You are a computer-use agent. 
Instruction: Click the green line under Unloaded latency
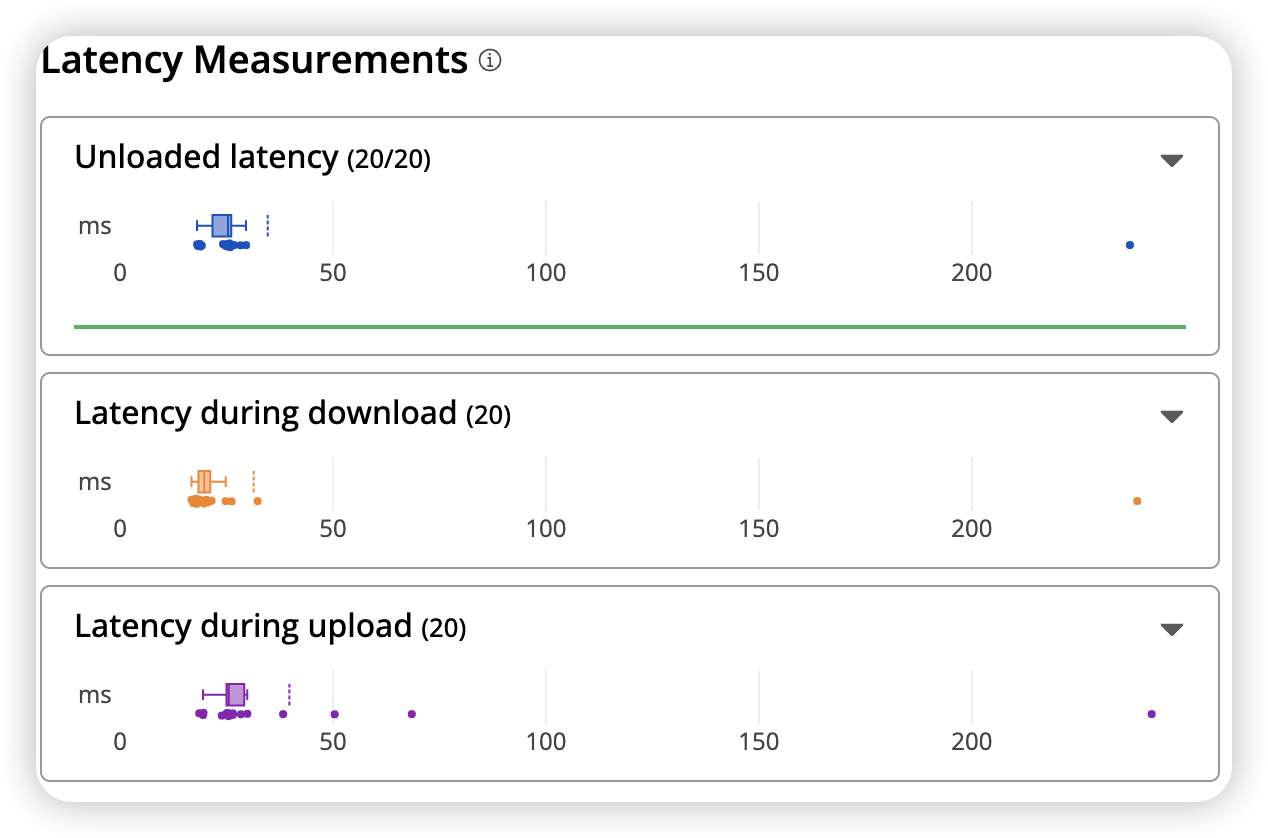point(630,326)
